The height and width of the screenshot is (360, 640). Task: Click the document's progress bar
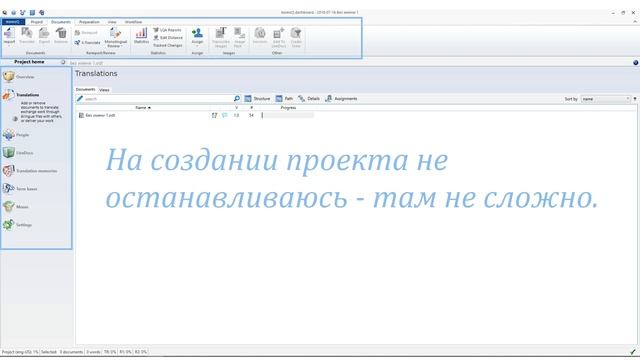coord(288,116)
